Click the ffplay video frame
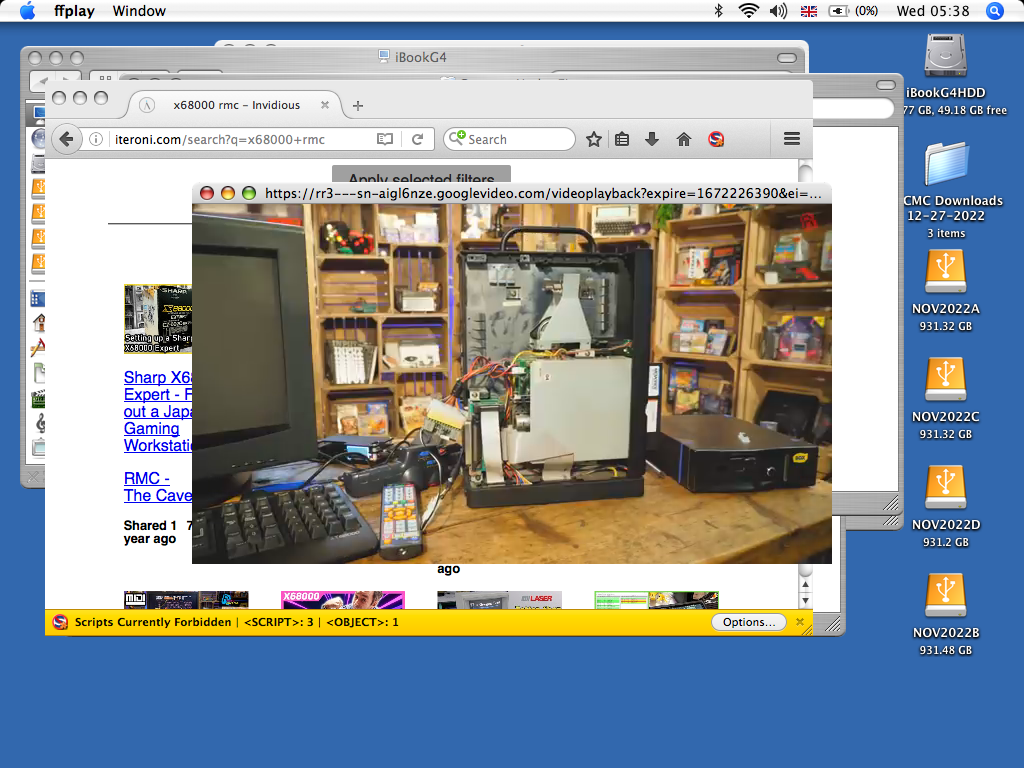 tap(511, 383)
